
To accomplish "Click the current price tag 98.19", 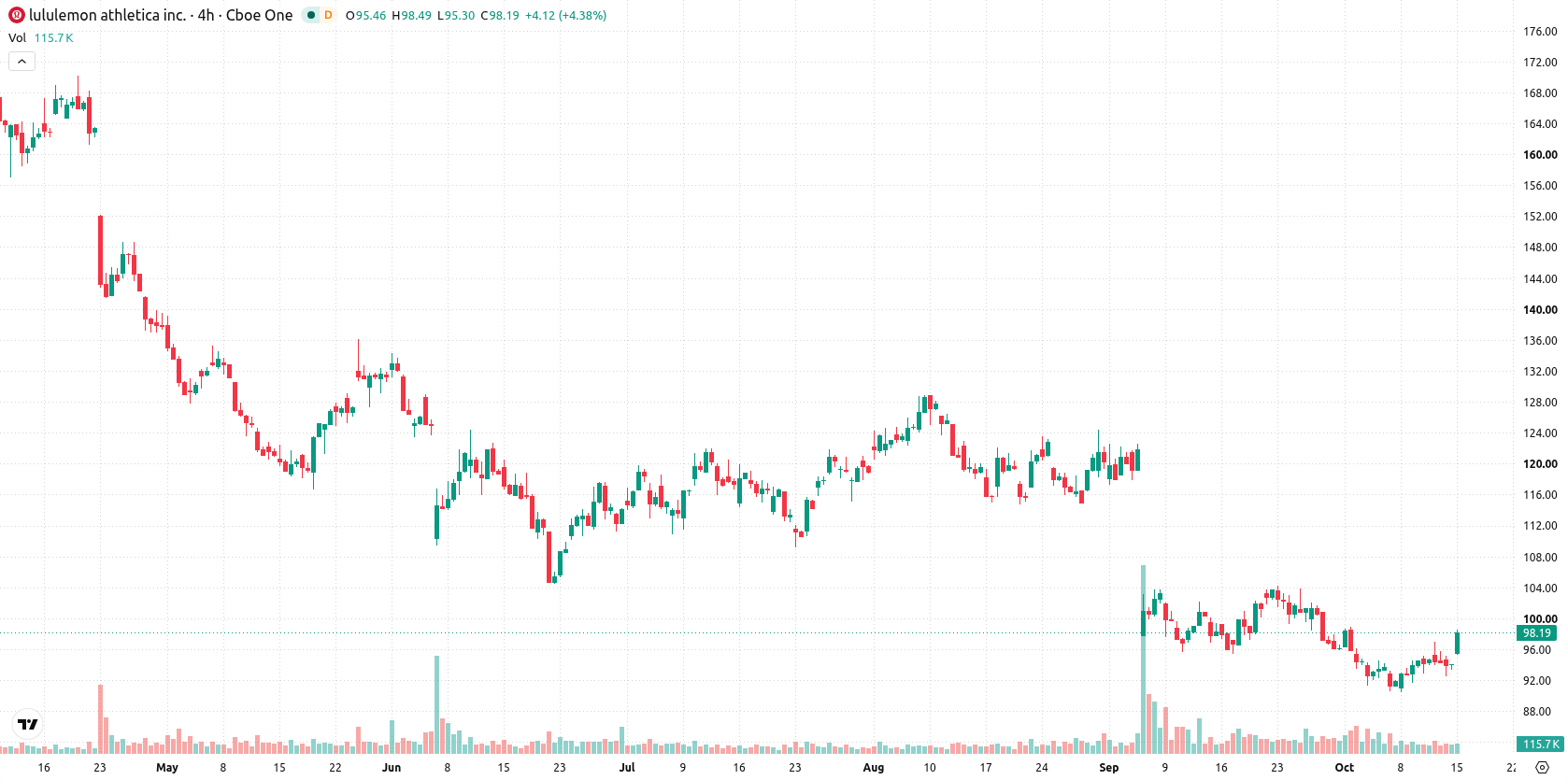I will [x=1537, y=633].
